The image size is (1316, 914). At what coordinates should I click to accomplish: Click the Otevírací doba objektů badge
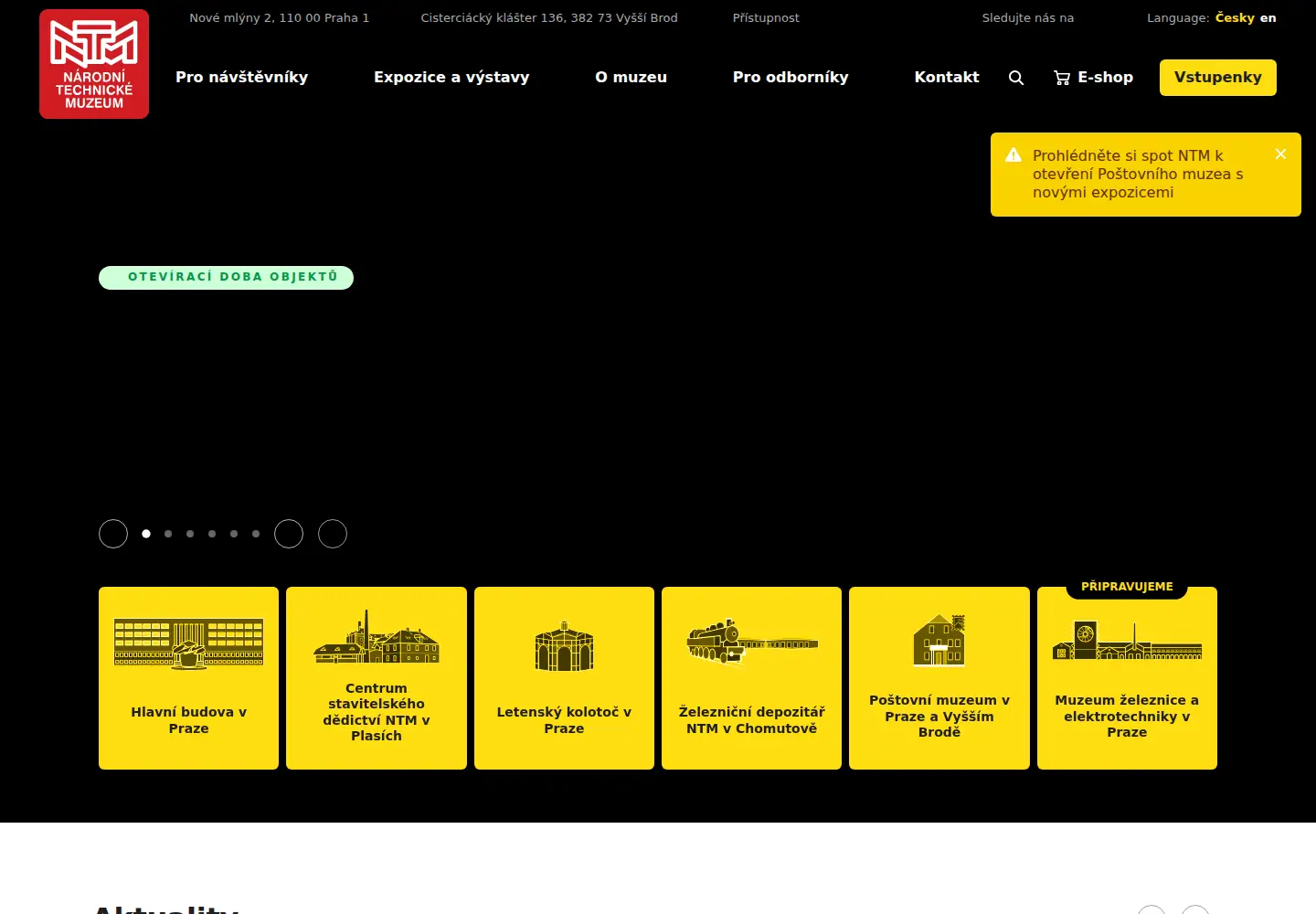pos(226,277)
